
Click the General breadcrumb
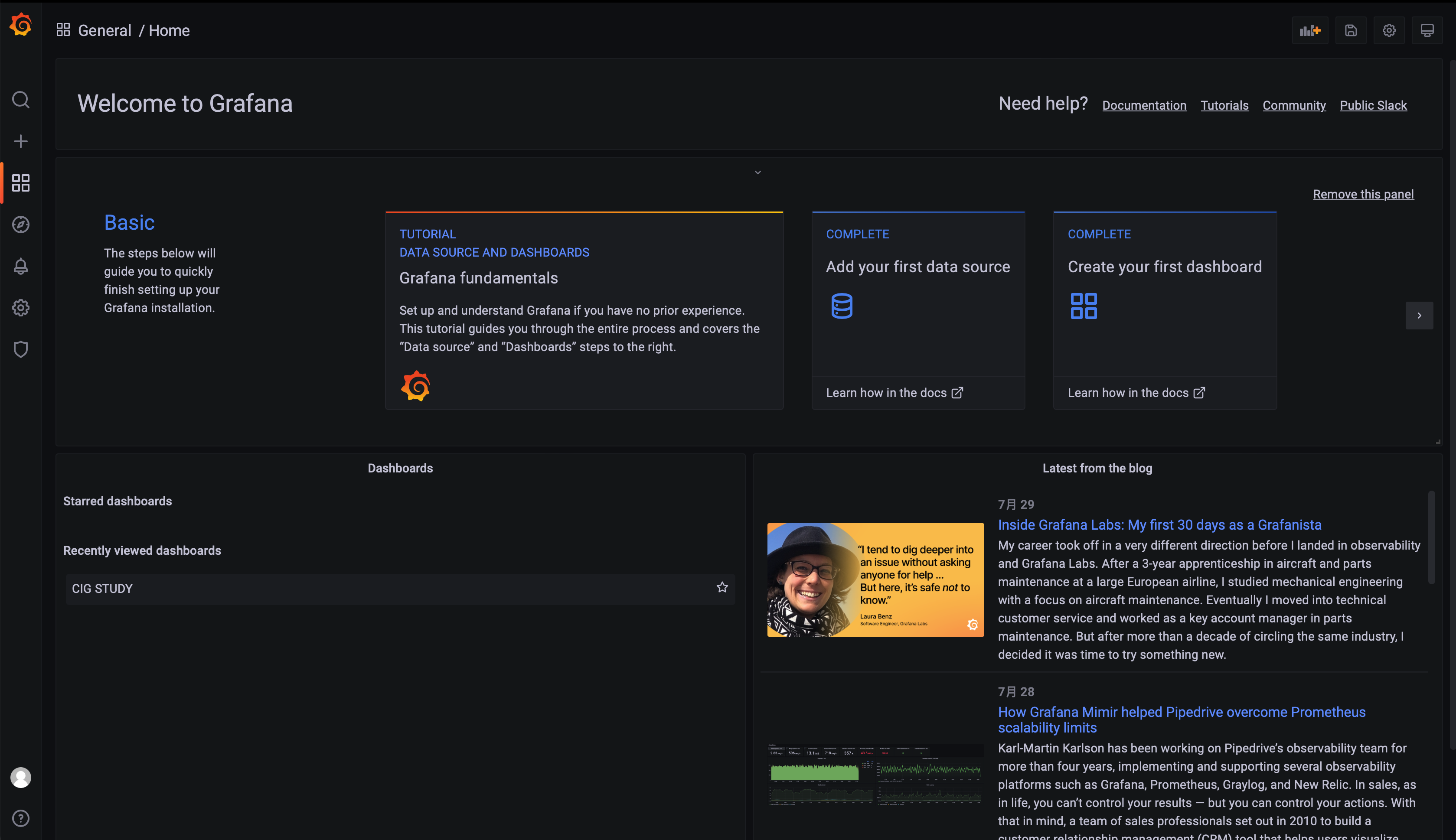(104, 30)
